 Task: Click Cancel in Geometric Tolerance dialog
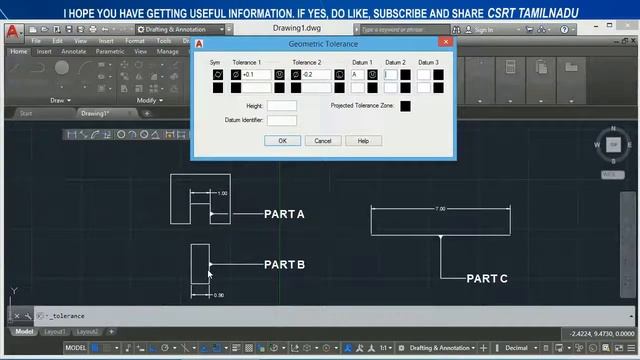pos(323,141)
